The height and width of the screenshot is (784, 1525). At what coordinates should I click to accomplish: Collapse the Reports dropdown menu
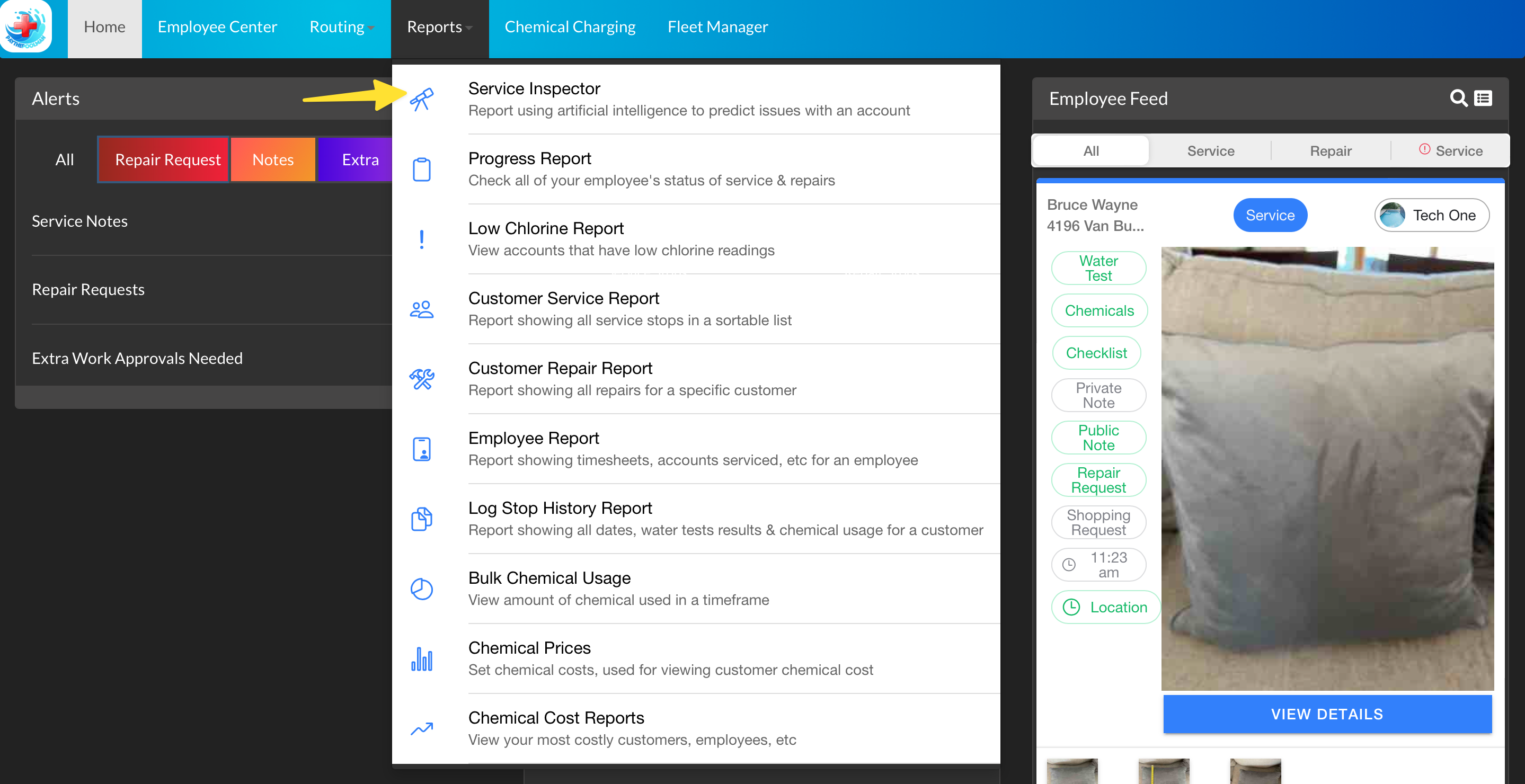tap(439, 27)
